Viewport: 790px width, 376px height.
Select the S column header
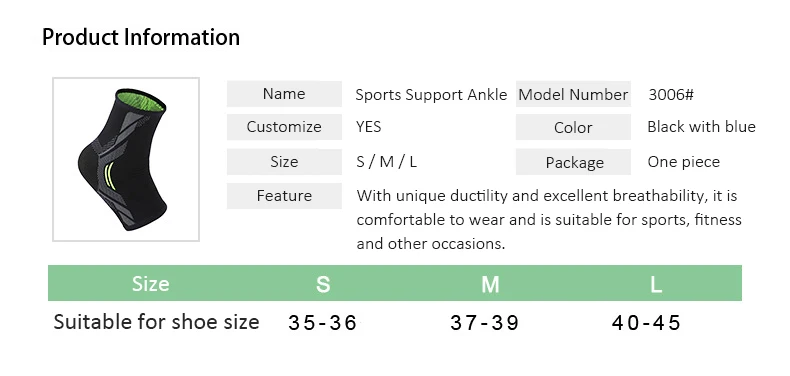(x=323, y=284)
